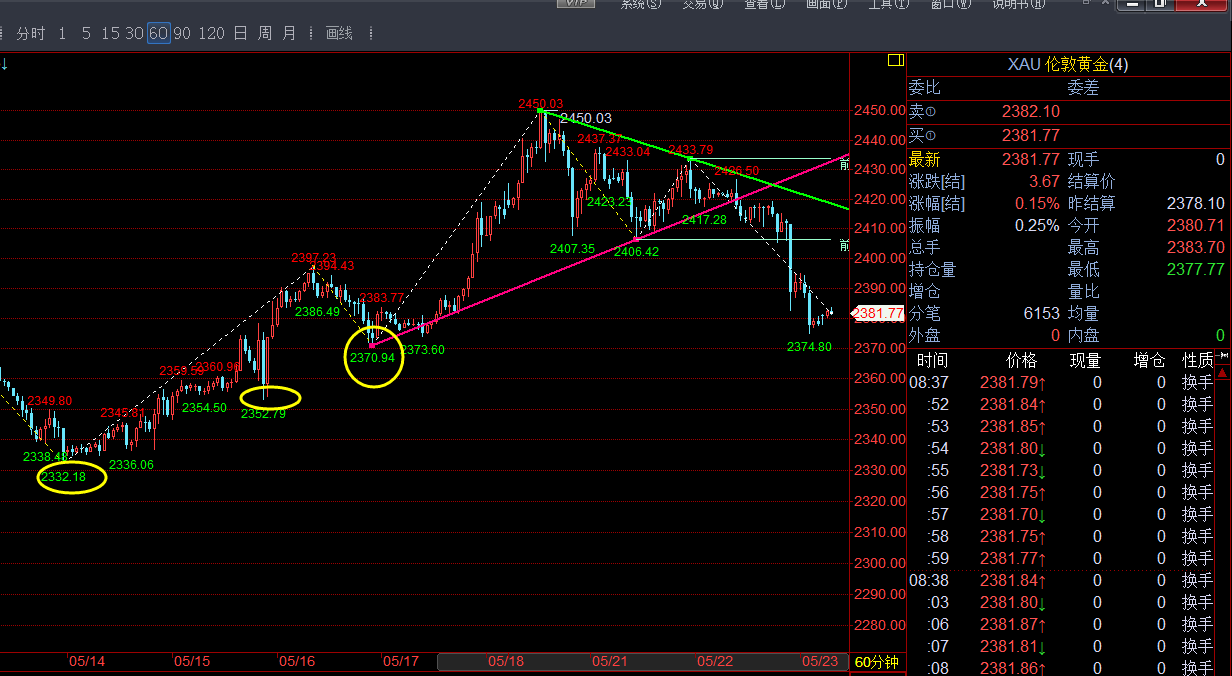The height and width of the screenshot is (676, 1232).
Task: Switch chart to 分时 intraday view
Action: [31, 33]
